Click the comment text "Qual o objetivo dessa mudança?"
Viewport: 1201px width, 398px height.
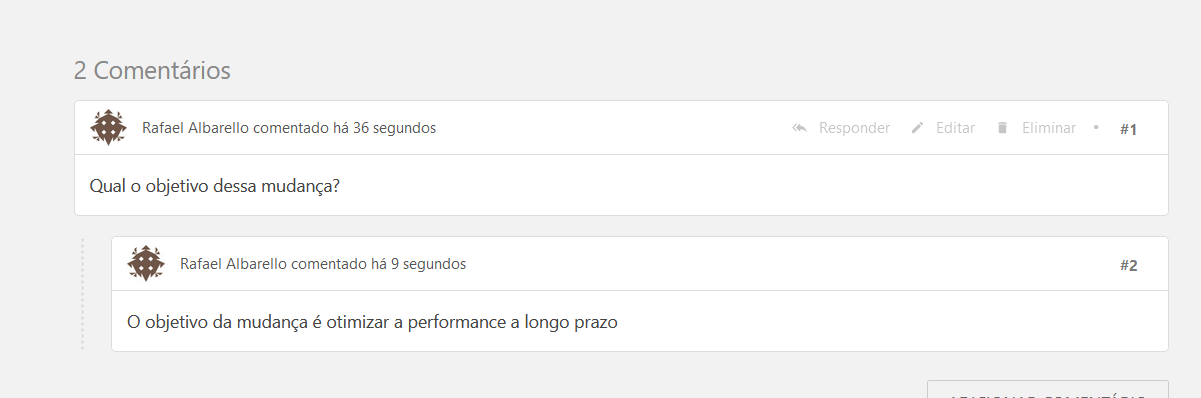pos(215,186)
